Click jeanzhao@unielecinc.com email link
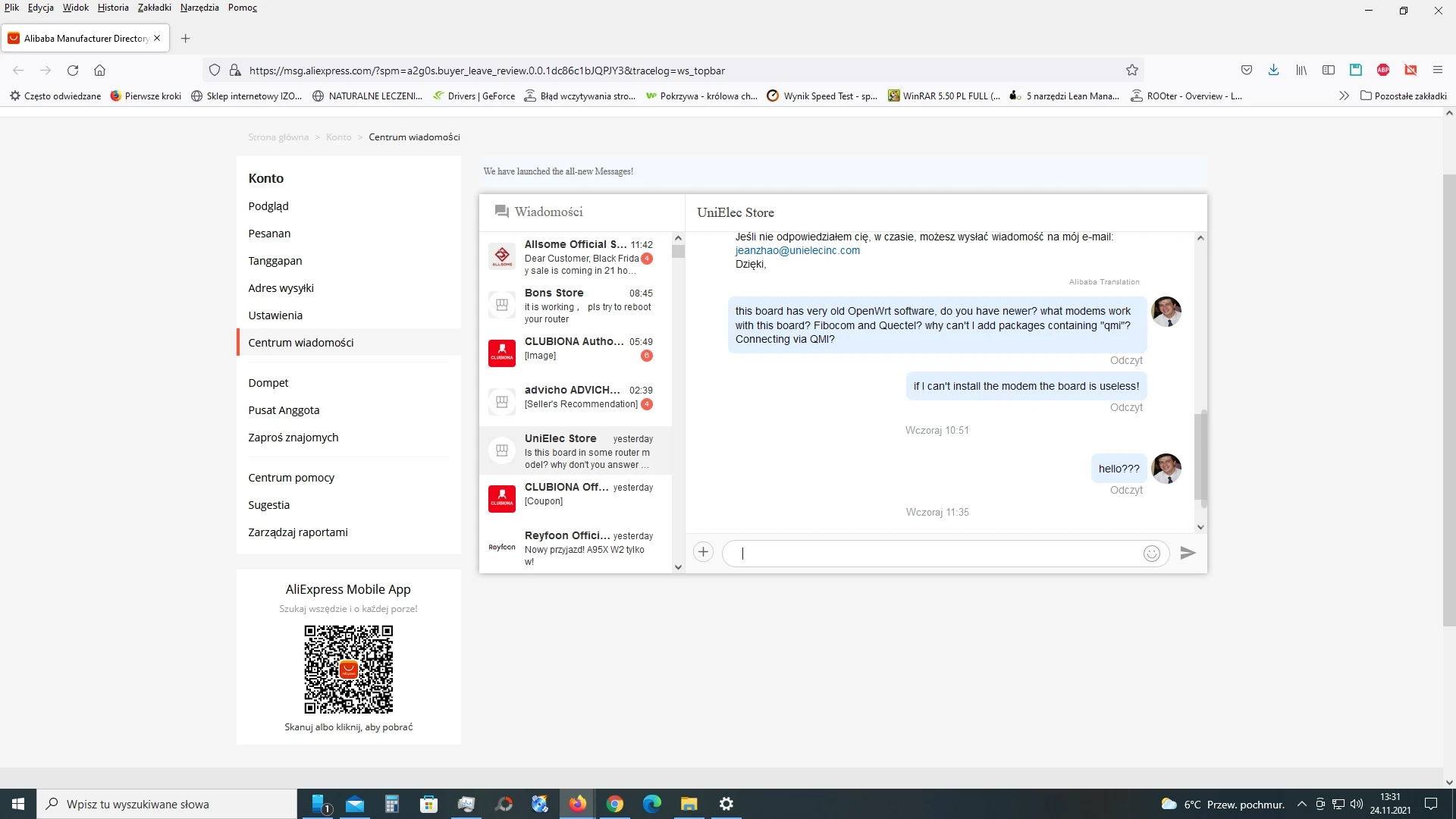Screen dimensions: 1456x819 [797, 250]
